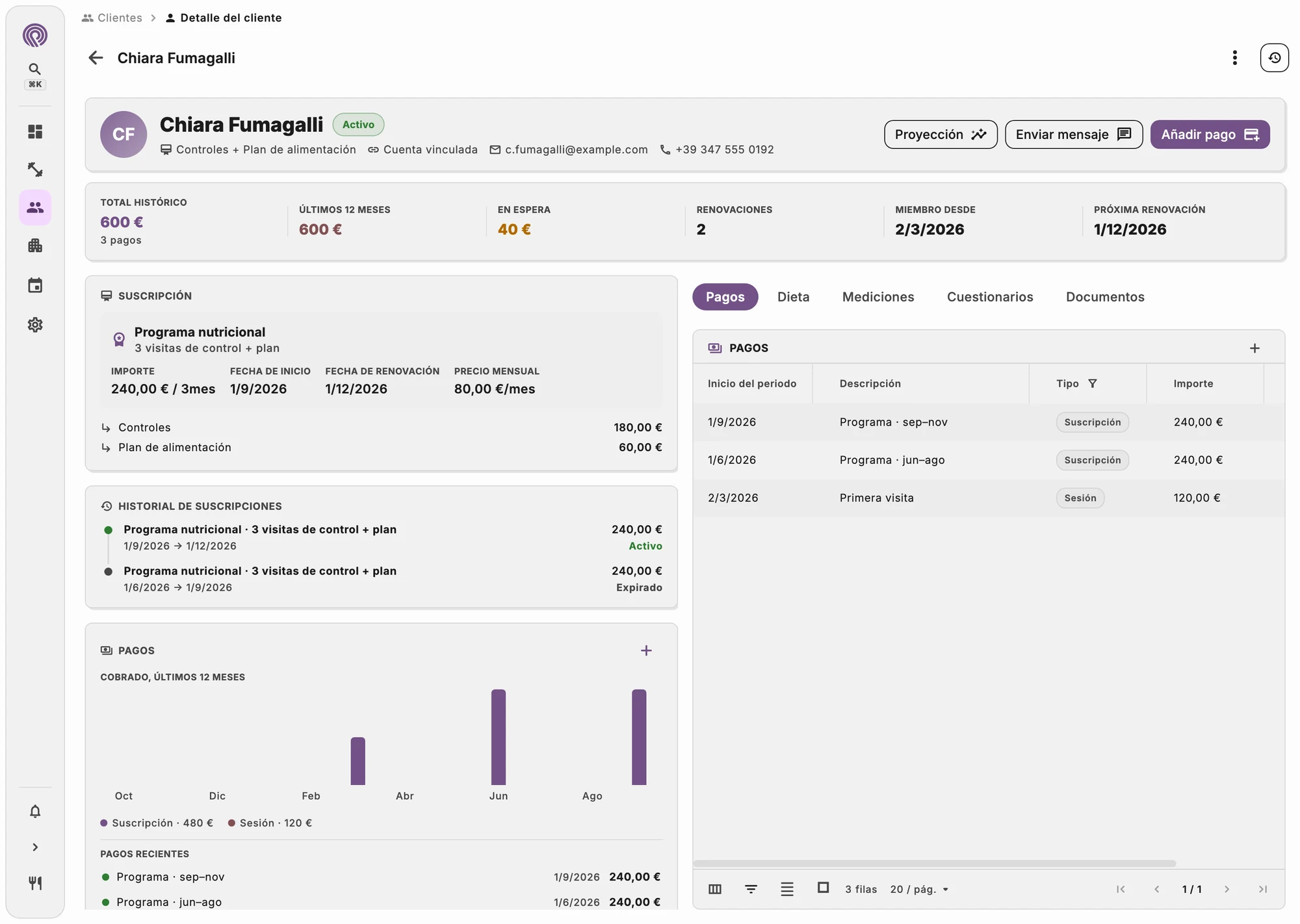Open the dumbbell workouts icon in sidebar

35,170
